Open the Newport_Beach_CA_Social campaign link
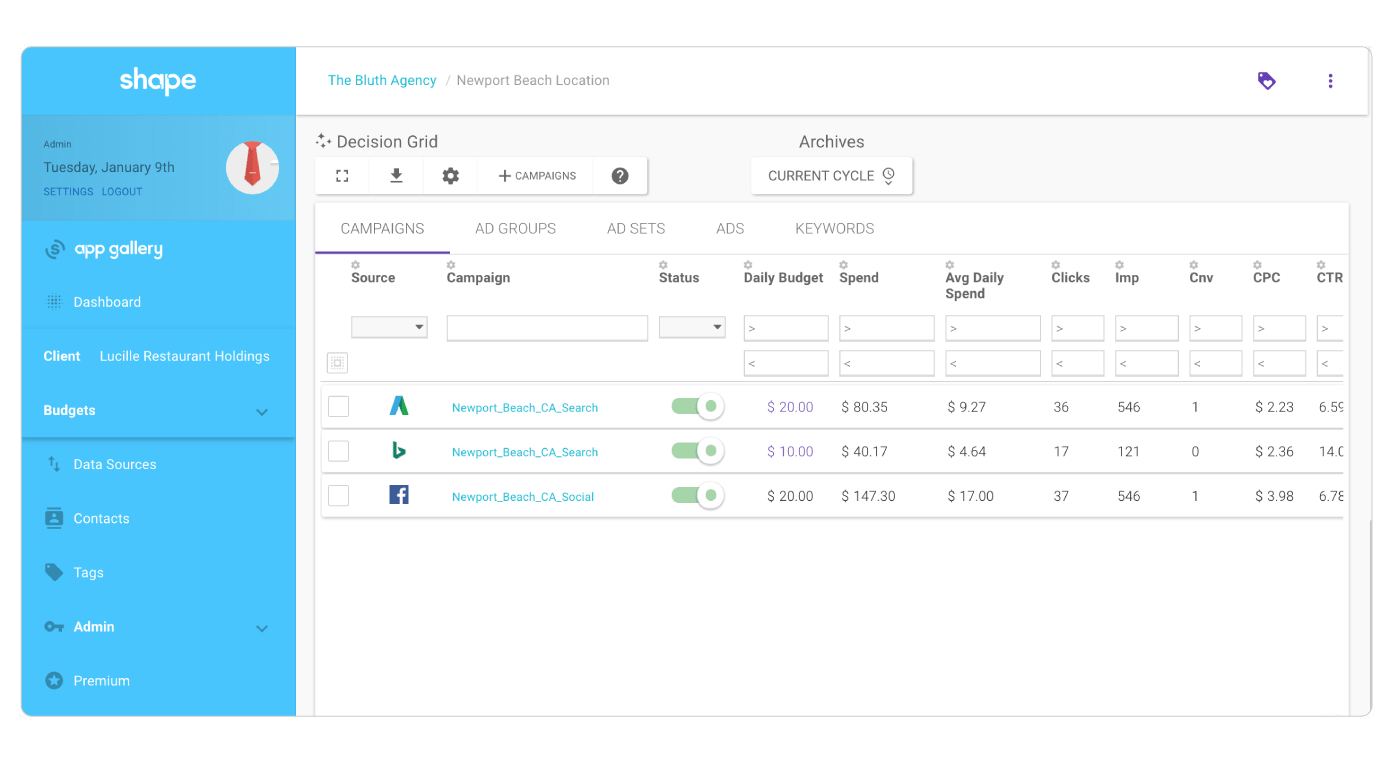 click(523, 497)
